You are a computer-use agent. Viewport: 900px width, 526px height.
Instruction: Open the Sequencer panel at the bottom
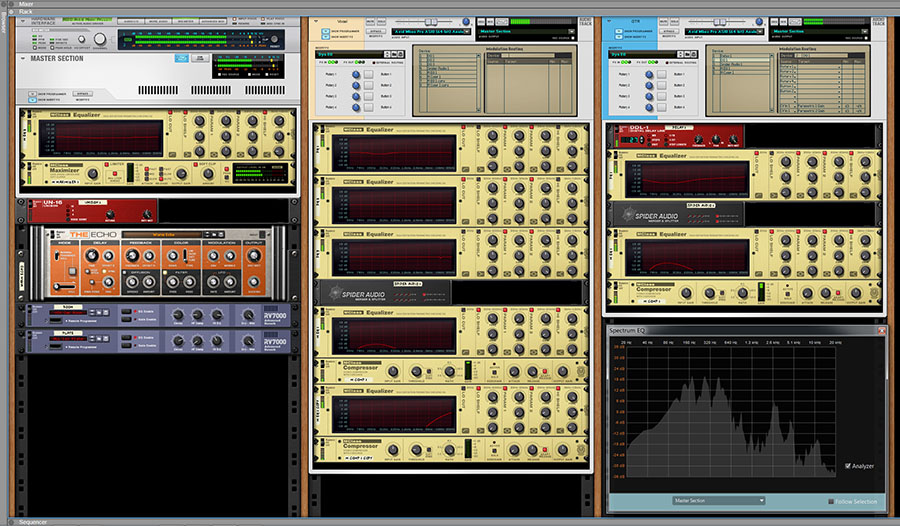36,521
